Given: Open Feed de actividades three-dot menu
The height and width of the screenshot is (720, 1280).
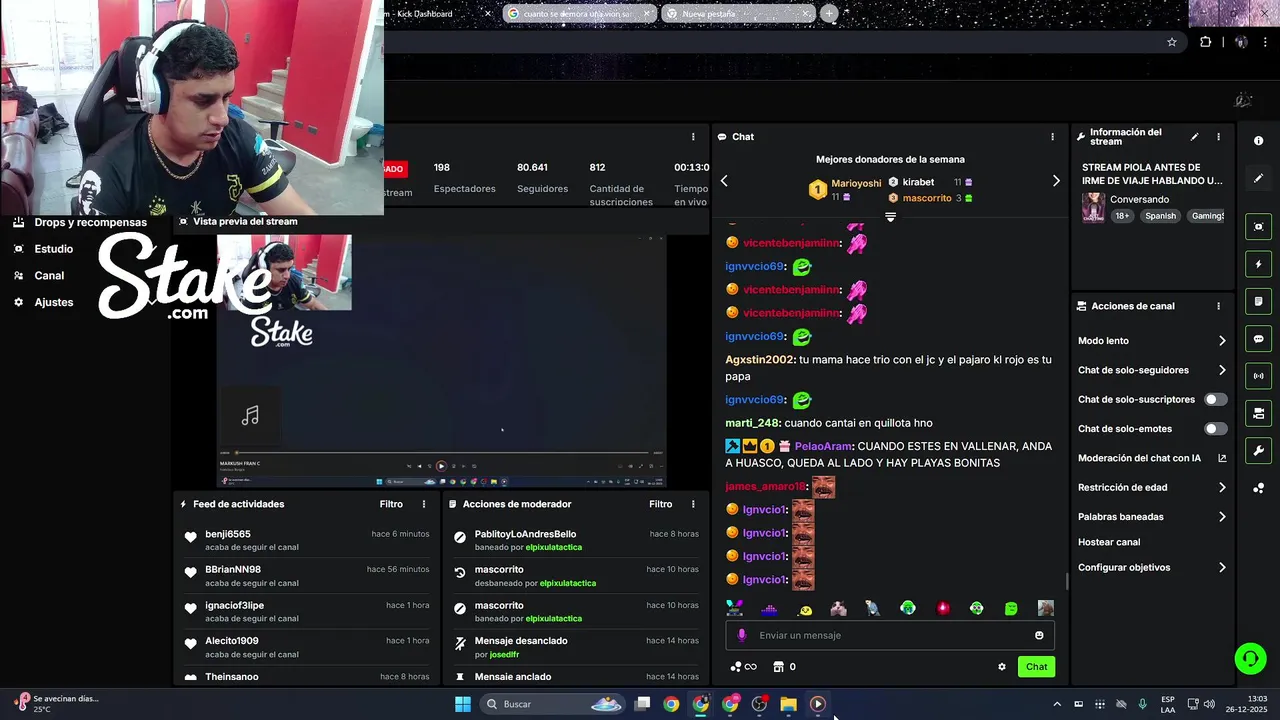Looking at the screenshot, I should 424,504.
